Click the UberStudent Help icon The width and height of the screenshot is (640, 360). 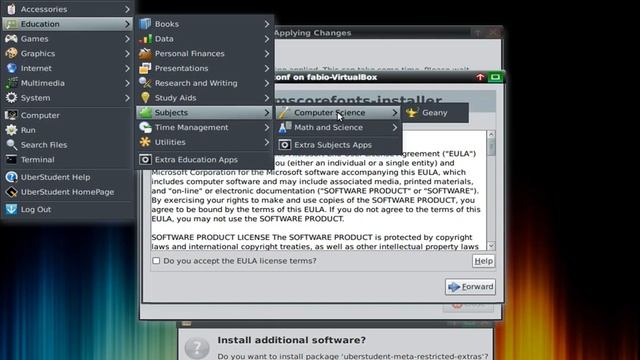[x=11, y=177]
